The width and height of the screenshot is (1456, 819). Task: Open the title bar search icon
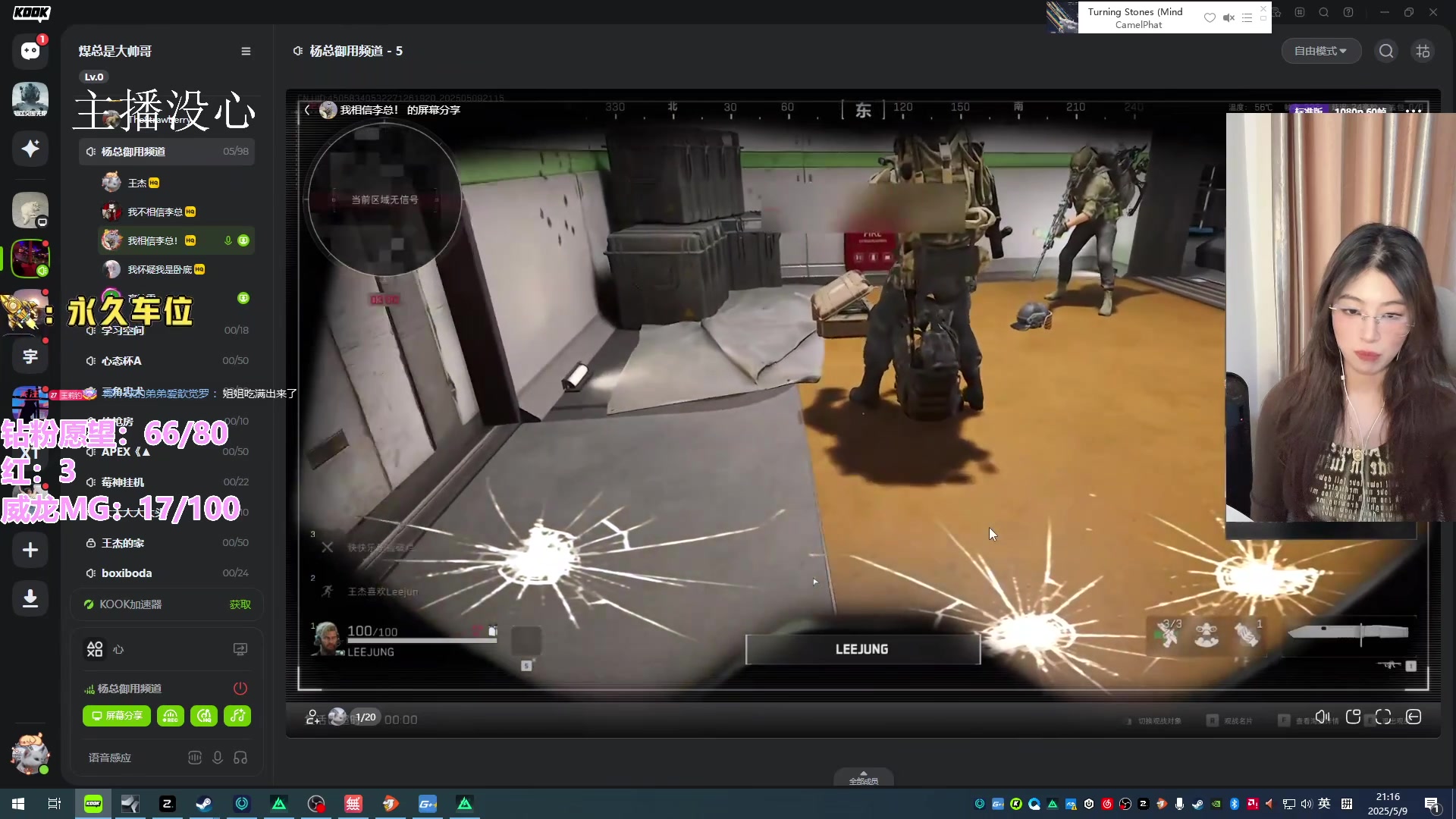point(1324,12)
